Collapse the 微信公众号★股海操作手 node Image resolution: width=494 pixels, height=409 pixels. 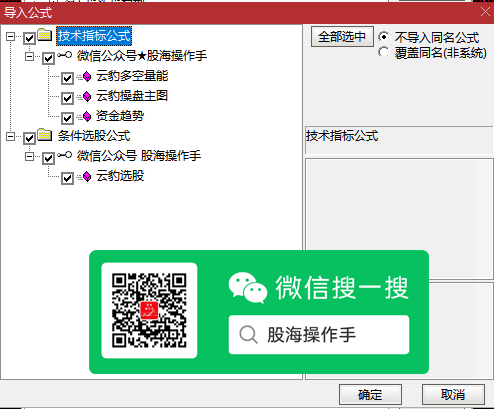(30, 56)
